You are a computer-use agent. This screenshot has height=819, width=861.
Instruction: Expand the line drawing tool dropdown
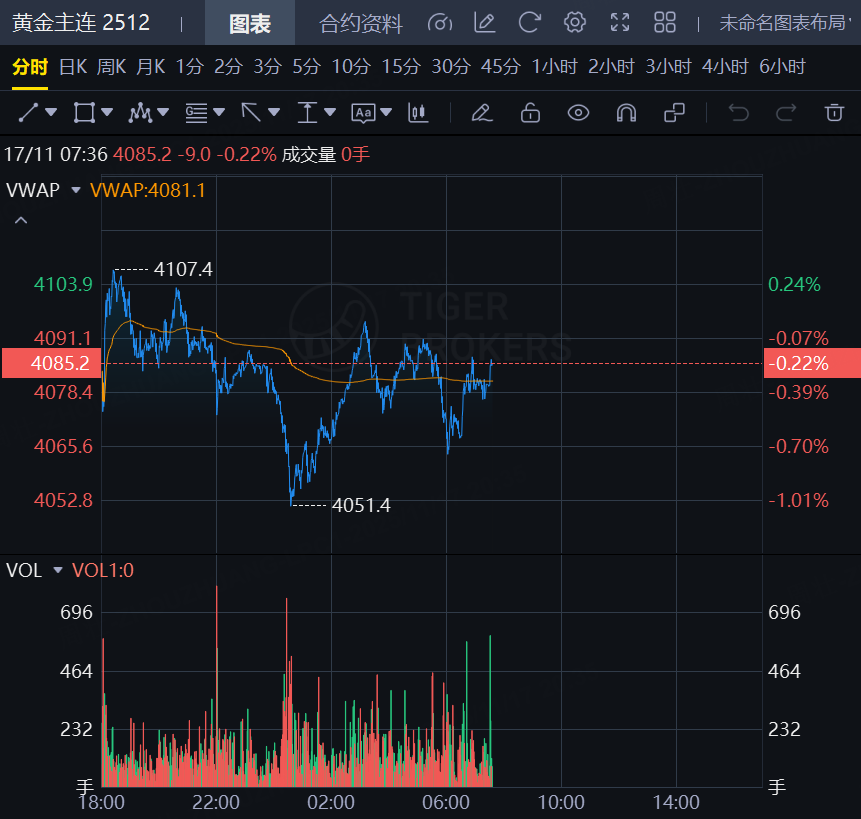pos(51,113)
